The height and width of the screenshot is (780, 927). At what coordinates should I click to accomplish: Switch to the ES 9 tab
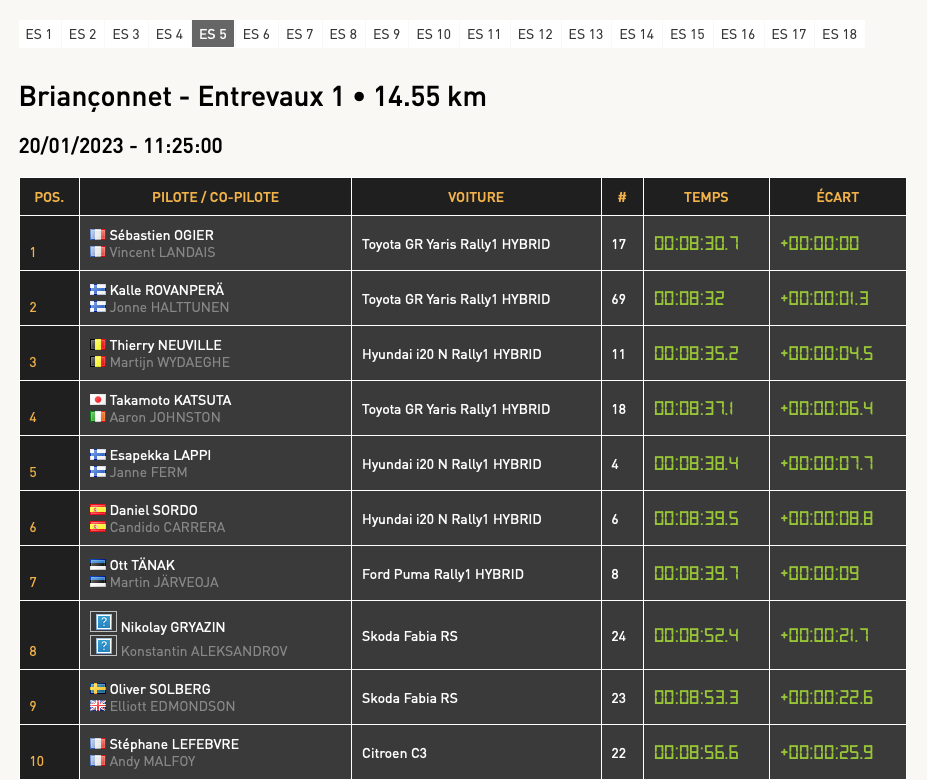click(x=387, y=34)
